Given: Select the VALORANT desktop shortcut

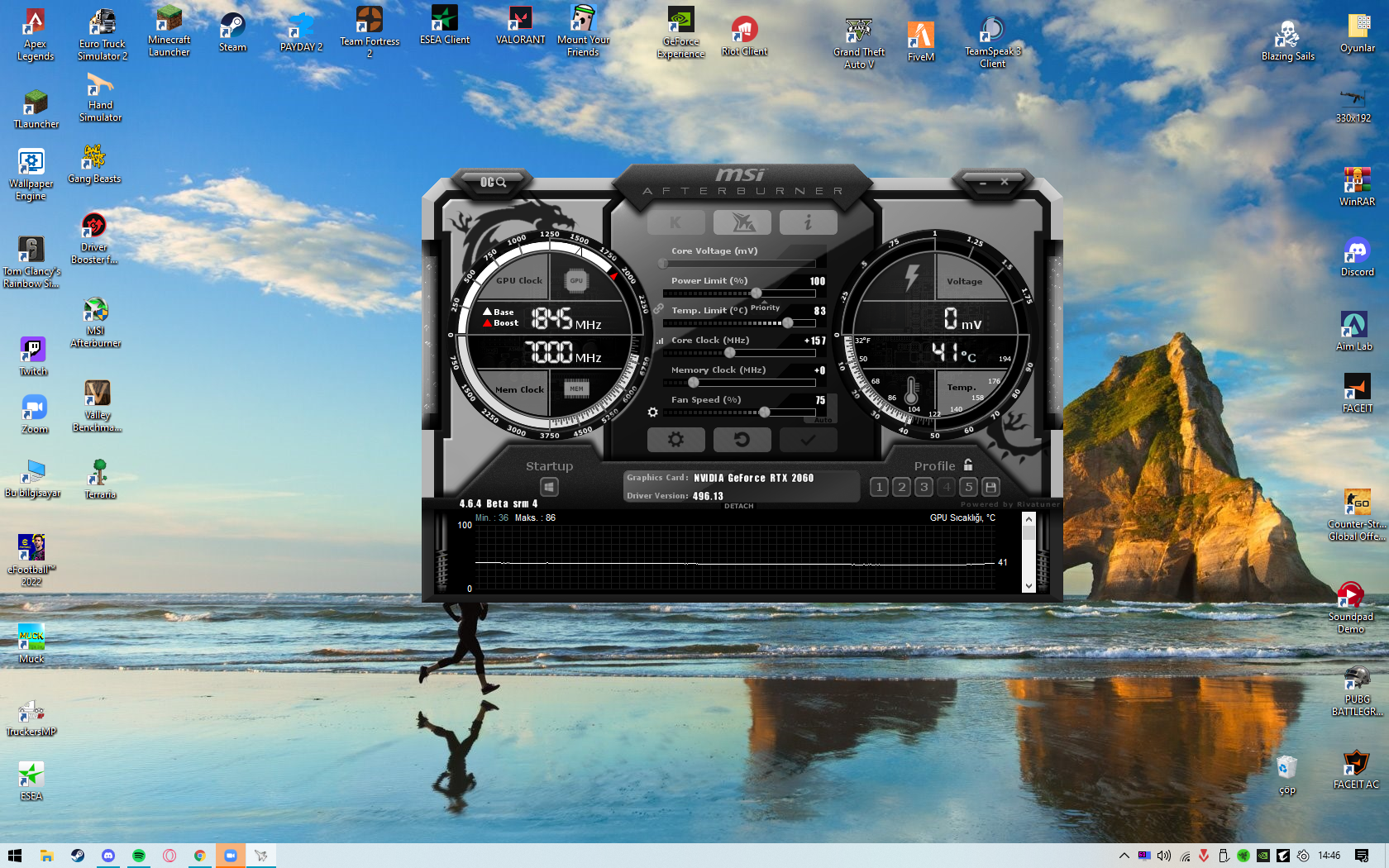Looking at the screenshot, I should point(520,25).
